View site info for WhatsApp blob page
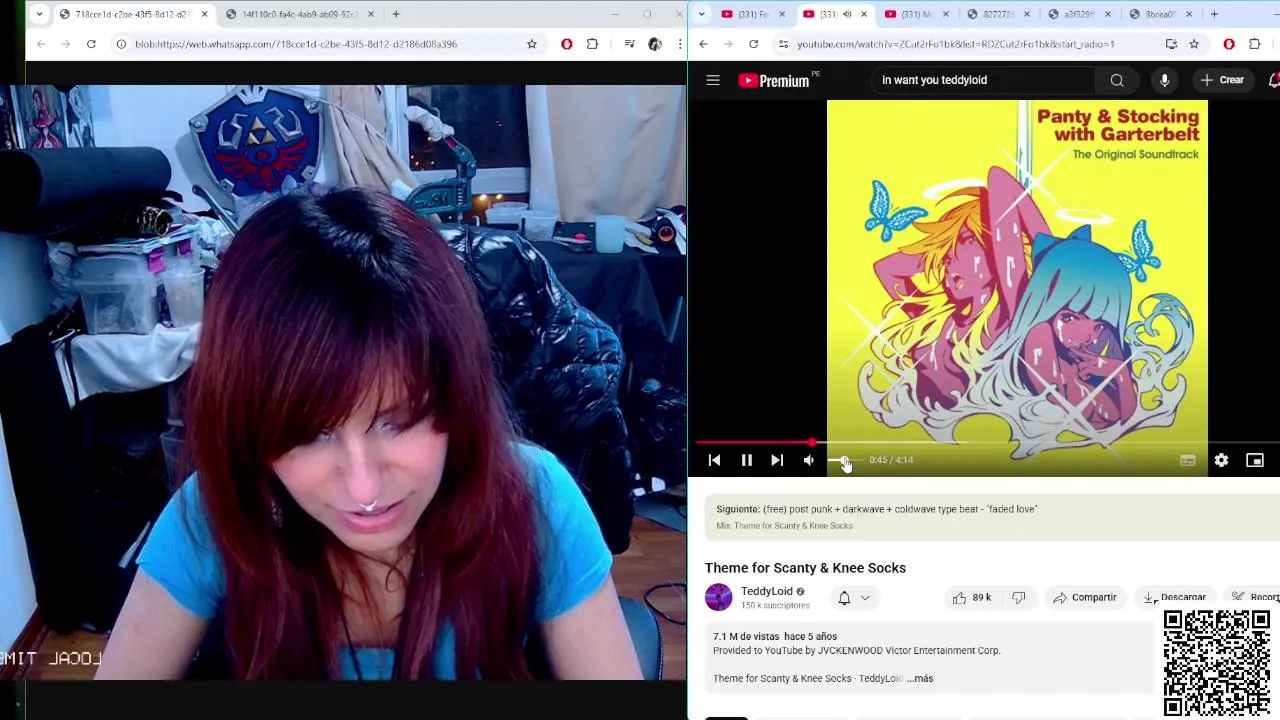This screenshot has width=1280, height=720. tap(121, 44)
